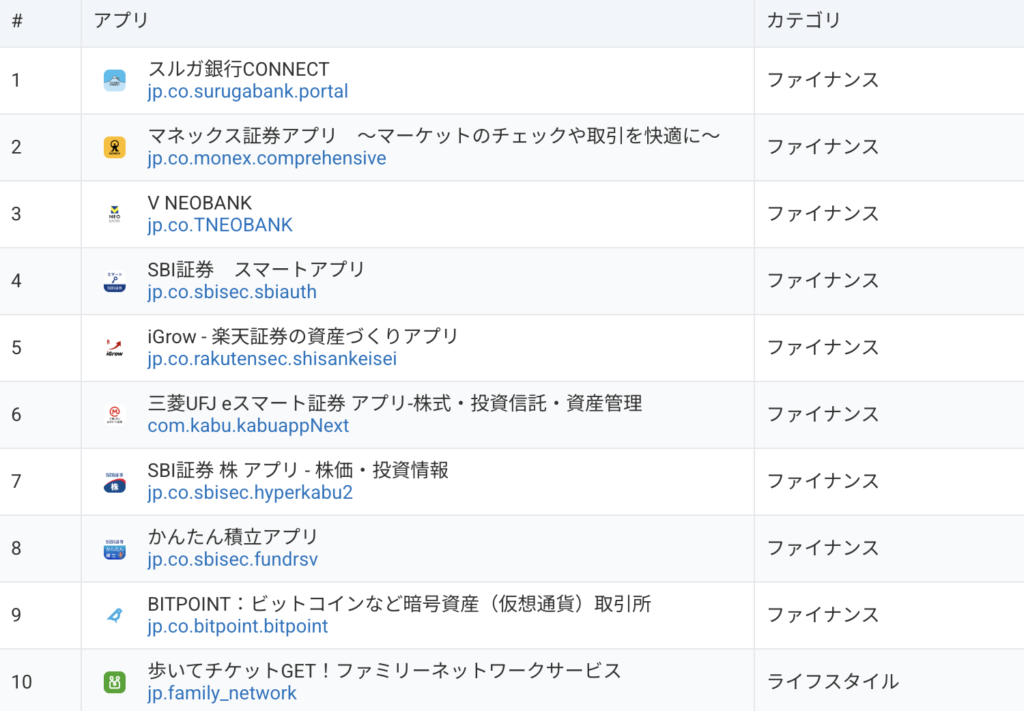This screenshot has height=711, width=1024.
Task: Click the SBI証券 株 アプリ icon
Action: click(x=115, y=482)
